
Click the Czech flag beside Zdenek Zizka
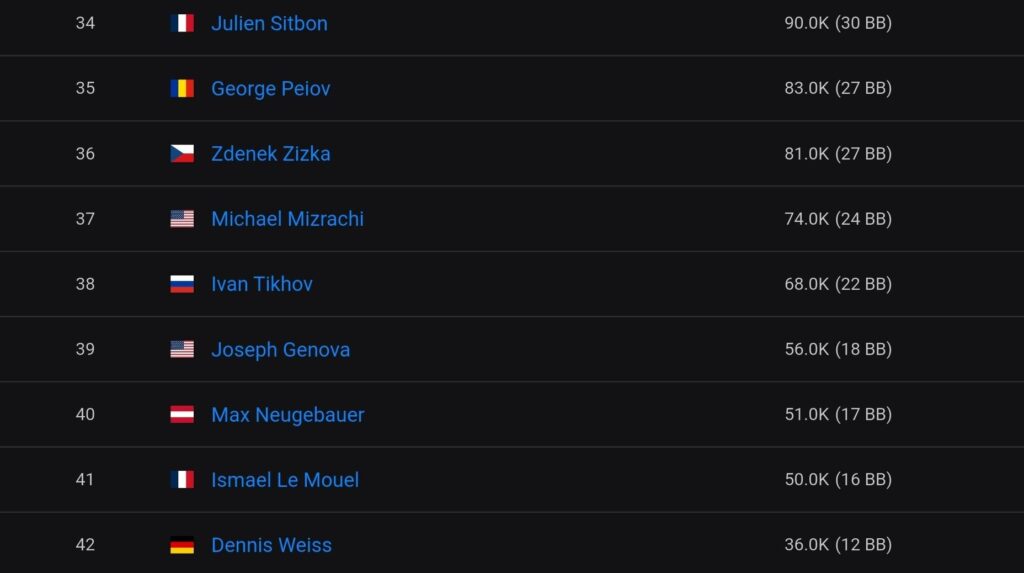[182, 154]
